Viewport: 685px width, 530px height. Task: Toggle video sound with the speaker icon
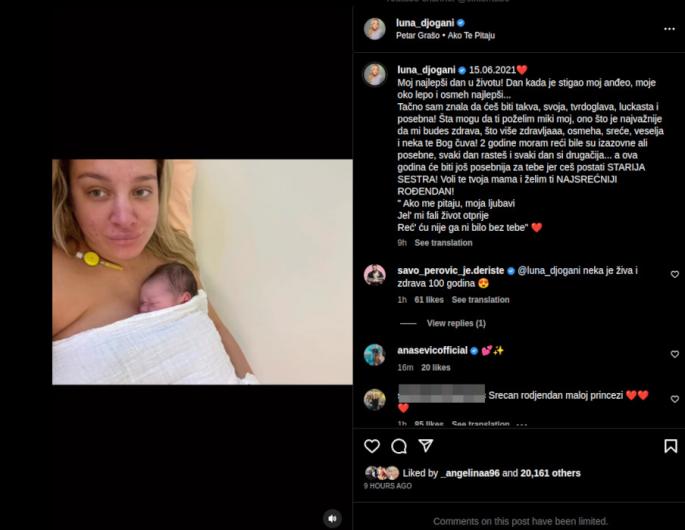(332, 519)
